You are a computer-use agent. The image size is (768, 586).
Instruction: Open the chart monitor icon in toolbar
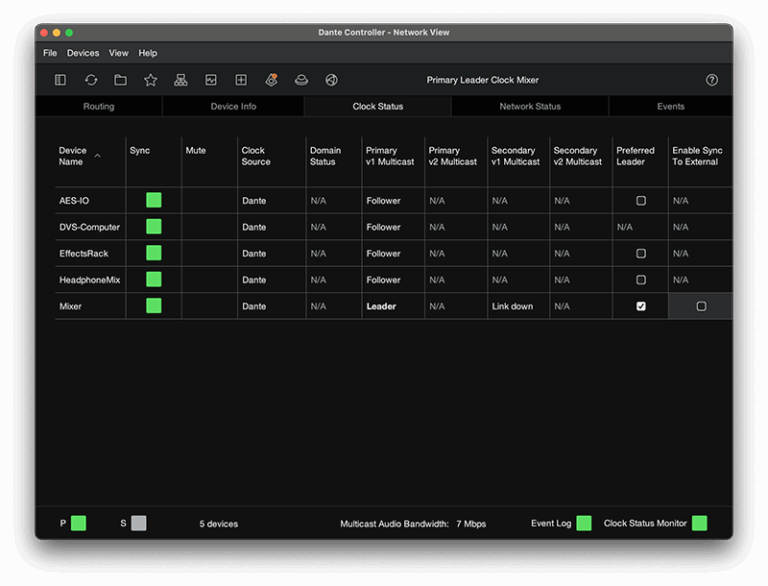click(211, 80)
